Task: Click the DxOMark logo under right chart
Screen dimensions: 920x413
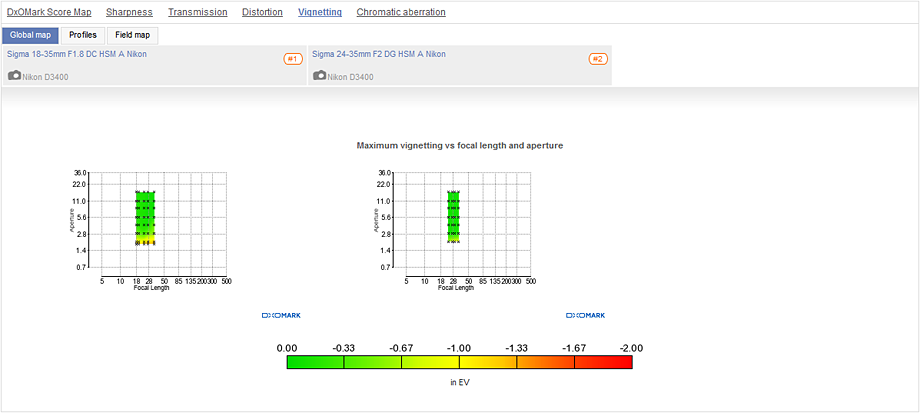Action: pyautogui.click(x=586, y=316)
